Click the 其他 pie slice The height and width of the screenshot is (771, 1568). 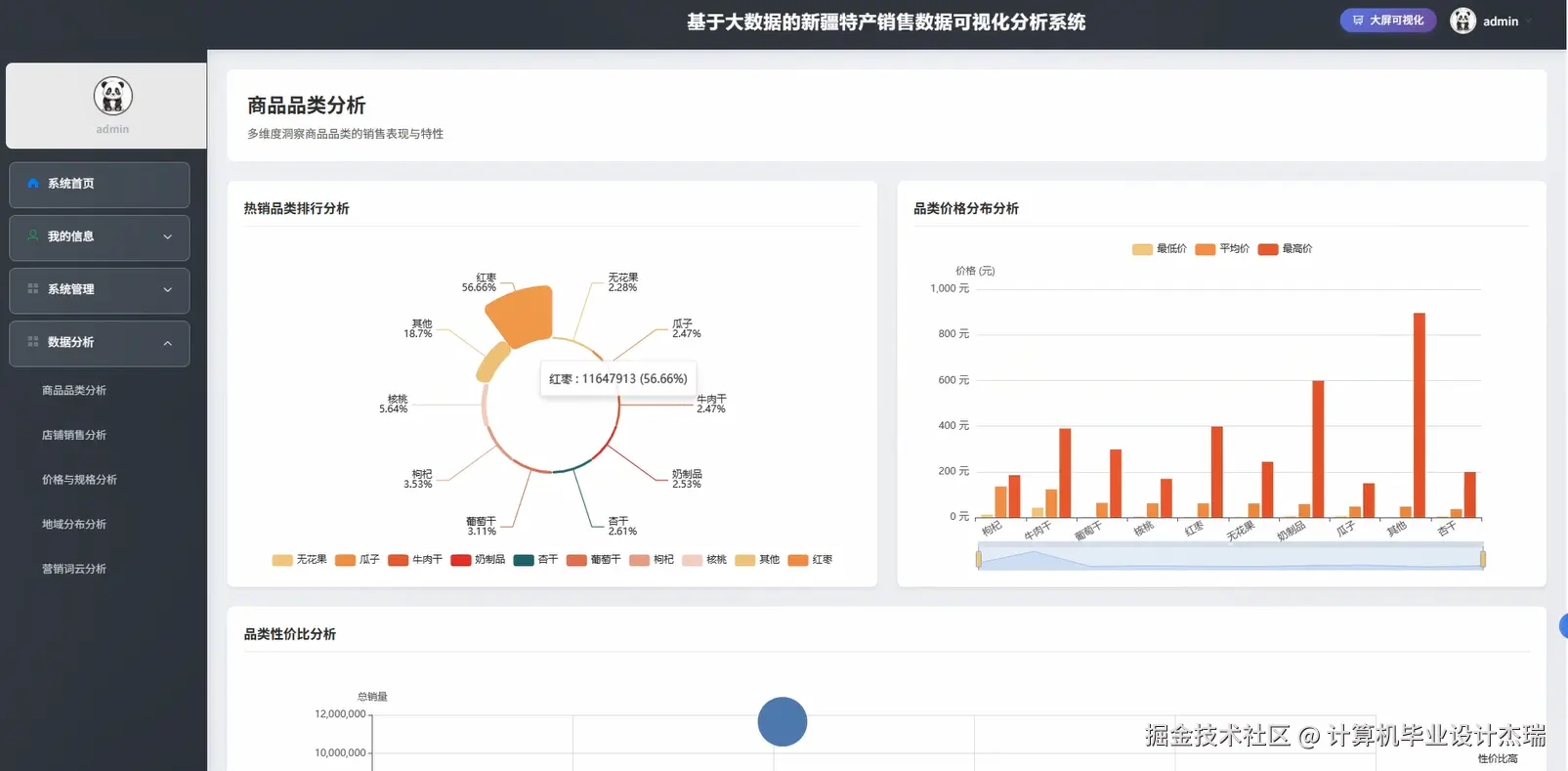pos(492,362)
